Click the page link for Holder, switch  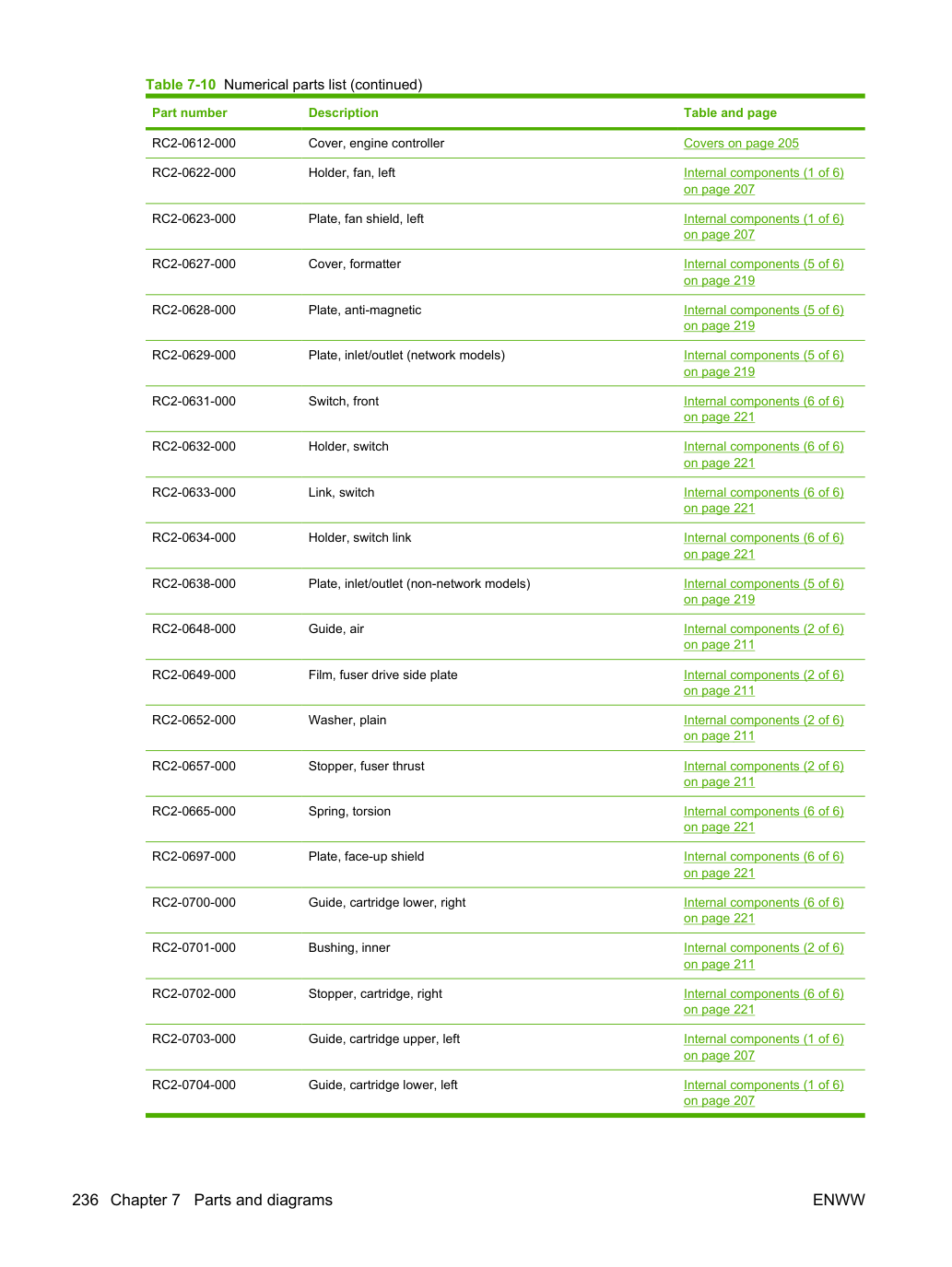click(763, 454)
